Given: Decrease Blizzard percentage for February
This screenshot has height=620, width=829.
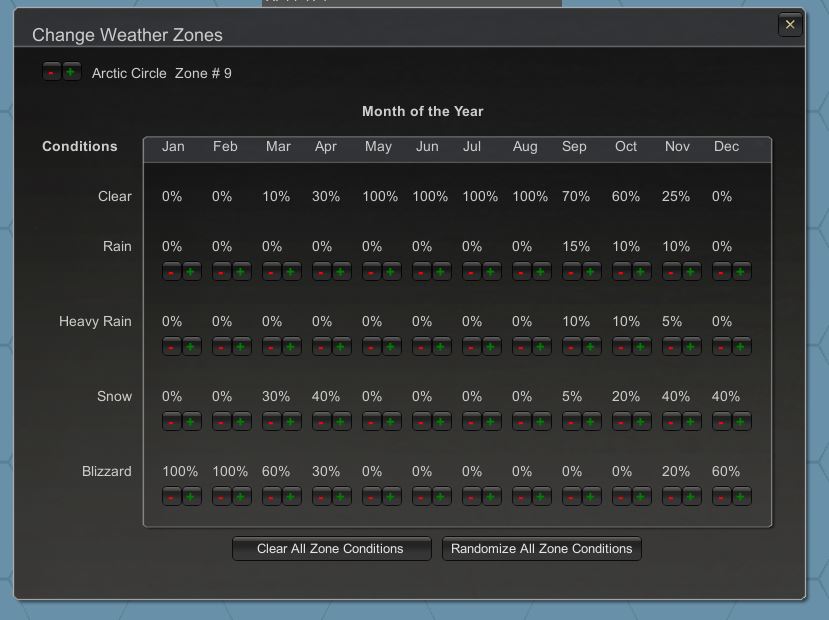Looking at the screenshot, I should click(x=221, y=497).
